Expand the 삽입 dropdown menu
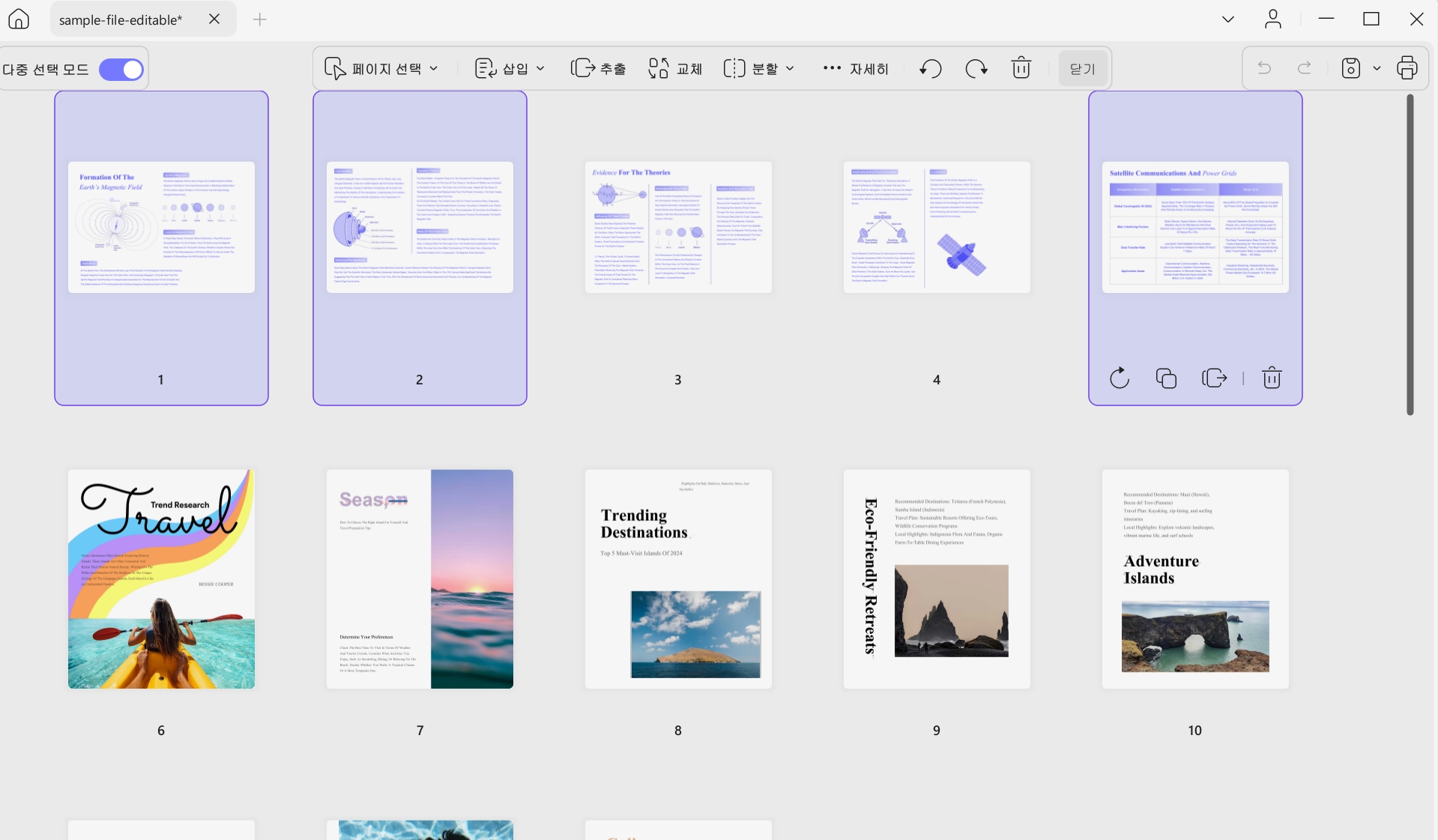Screen dimensions: 1438x840 tap(510, 69)
